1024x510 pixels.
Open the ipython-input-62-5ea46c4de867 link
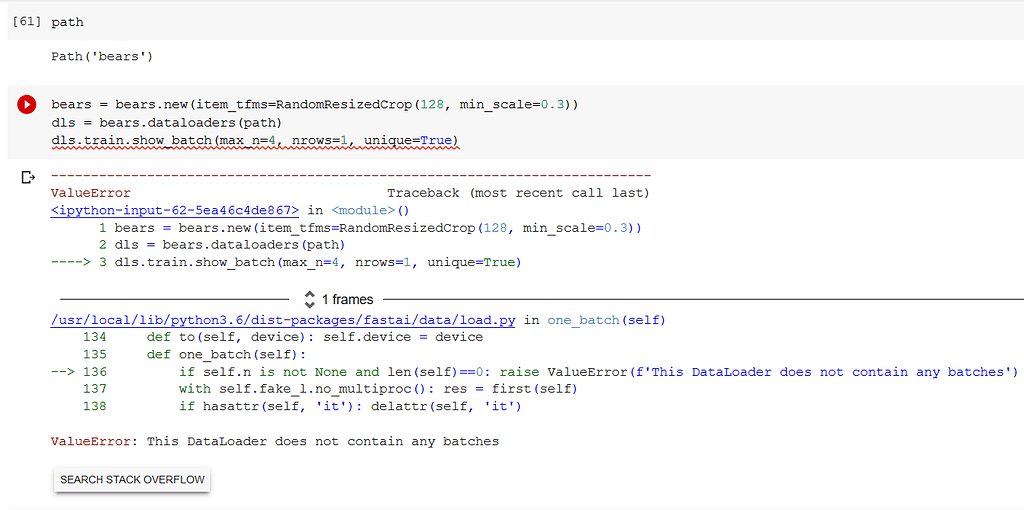[175, 210]
